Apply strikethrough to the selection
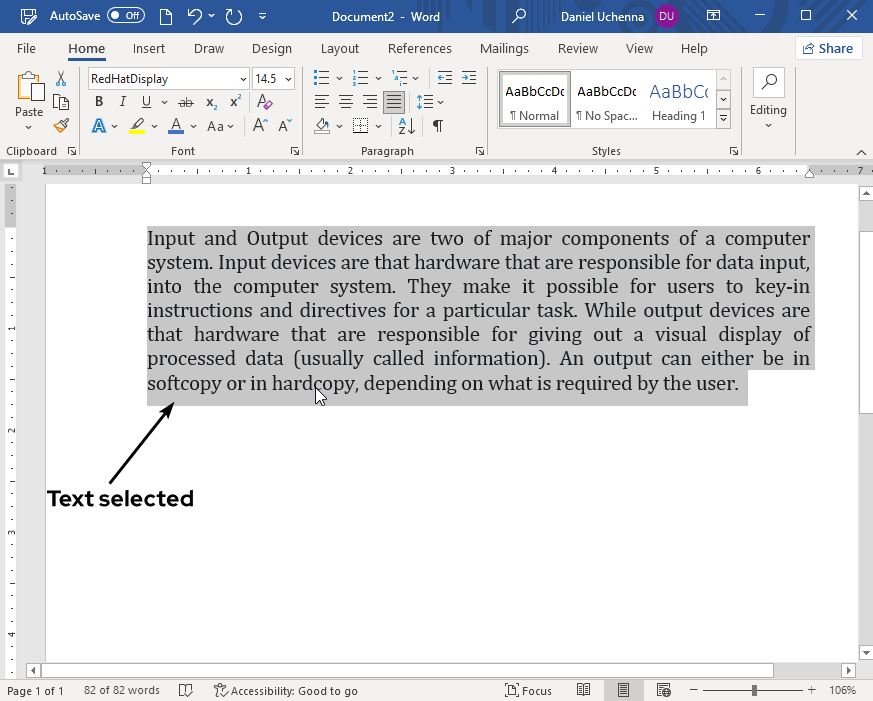 coord(184,101)
